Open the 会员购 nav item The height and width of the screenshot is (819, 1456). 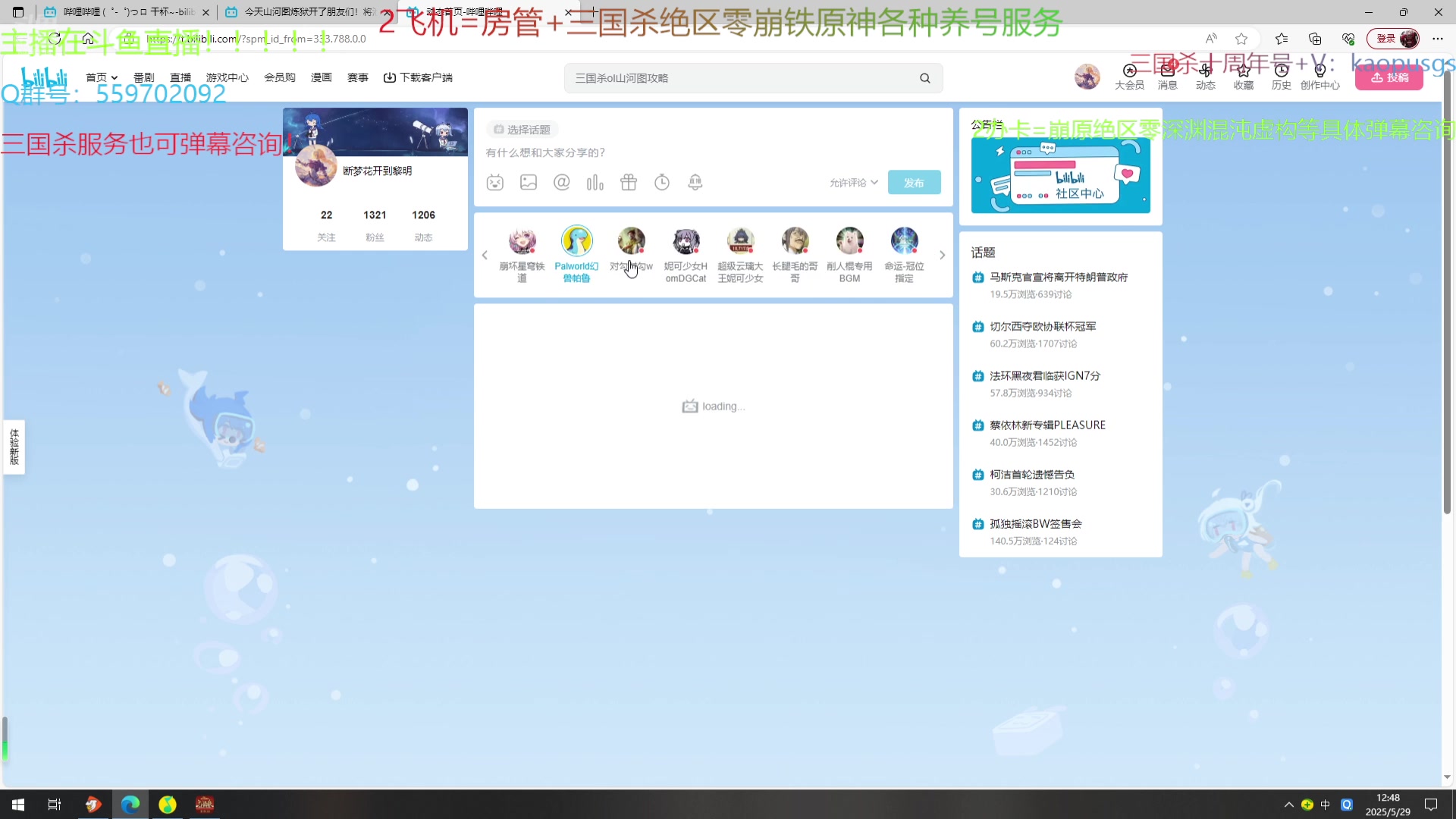pos(280,77)
